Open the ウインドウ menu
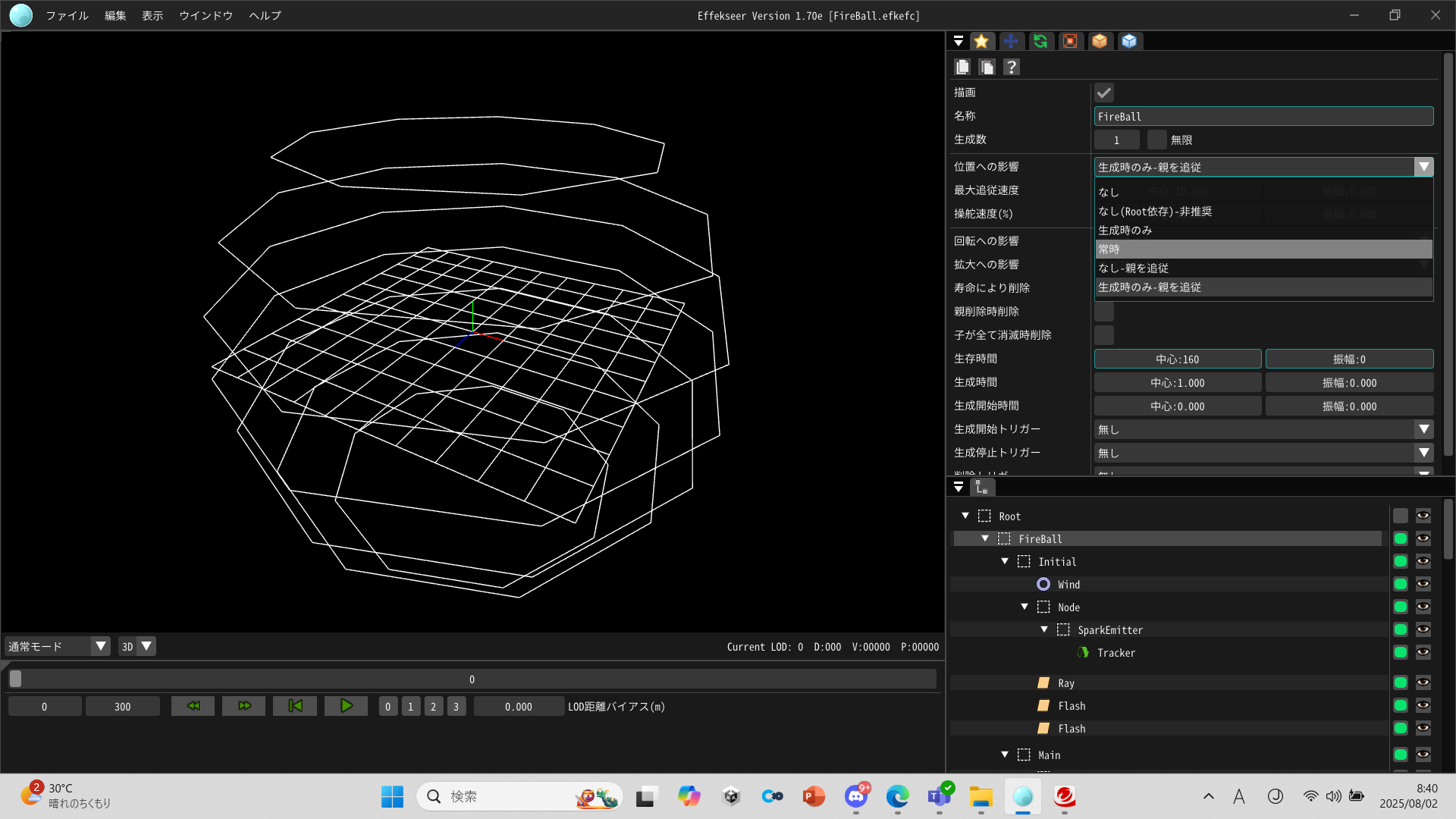Screen dimensions: 1456x819 pos(206,15)
